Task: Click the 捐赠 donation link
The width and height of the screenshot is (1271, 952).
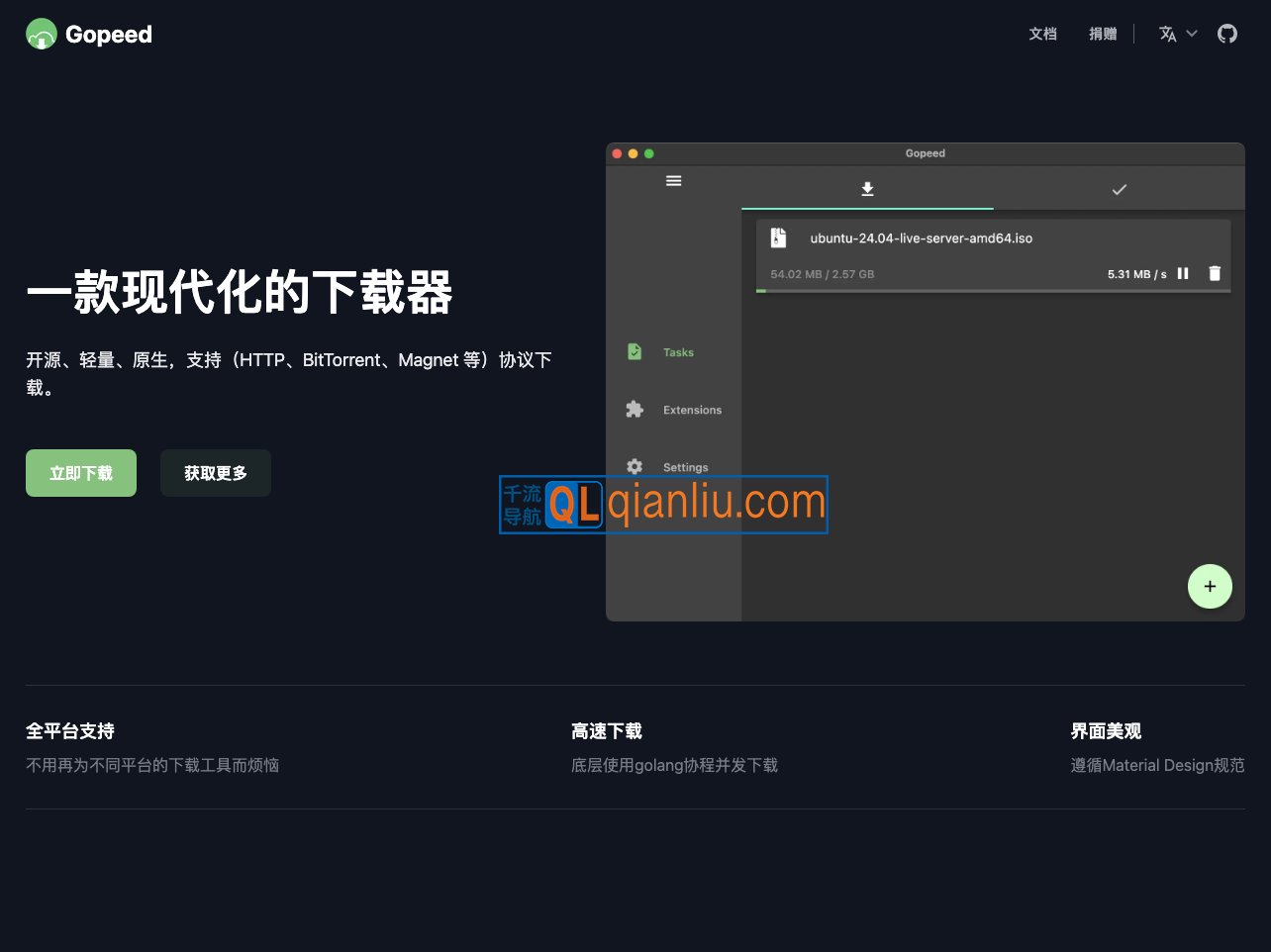Action: click(x=1103, y=33)
